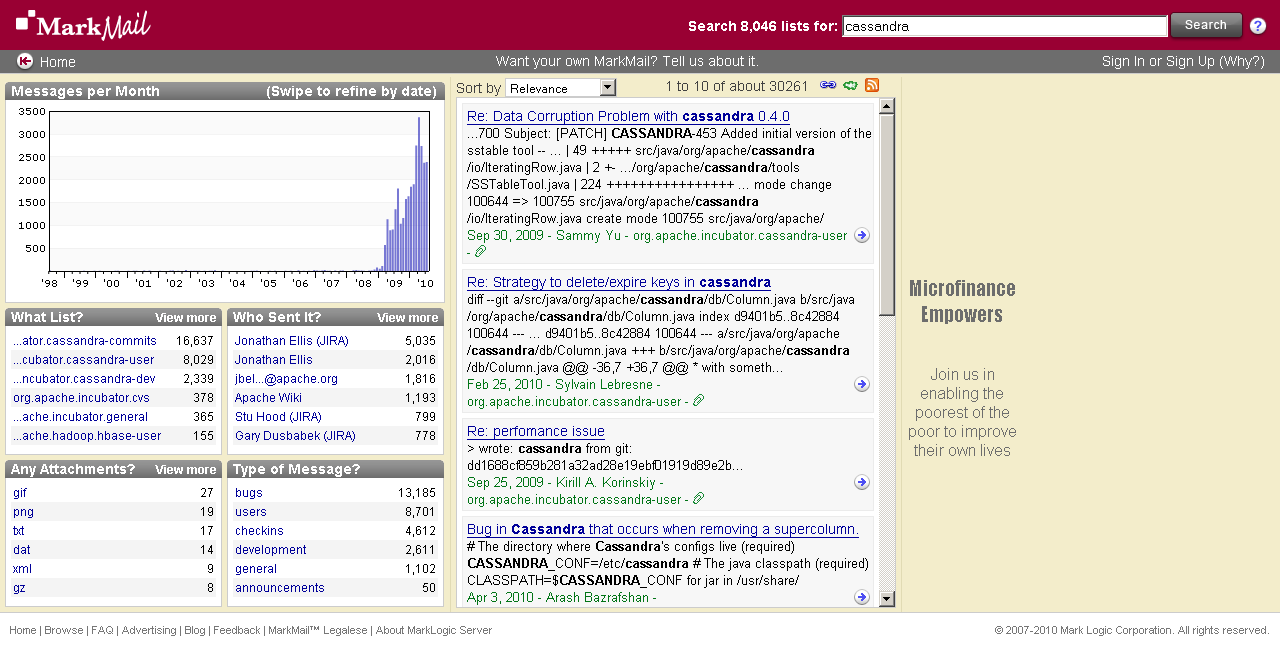Click View more in What List? panel
Image resolution: width=1280 pixels, height=647 pixels.
[x=186, y=318]
